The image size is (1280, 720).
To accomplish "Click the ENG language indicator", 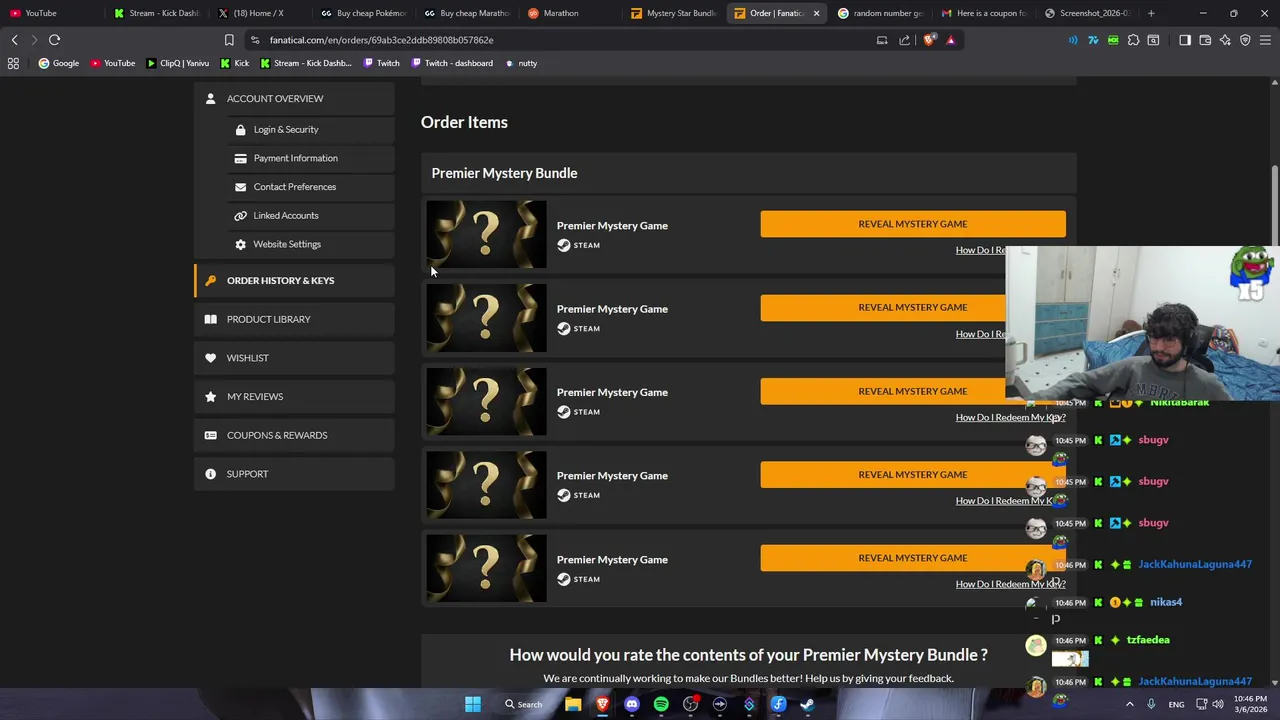I will (x=1176, y=704).
